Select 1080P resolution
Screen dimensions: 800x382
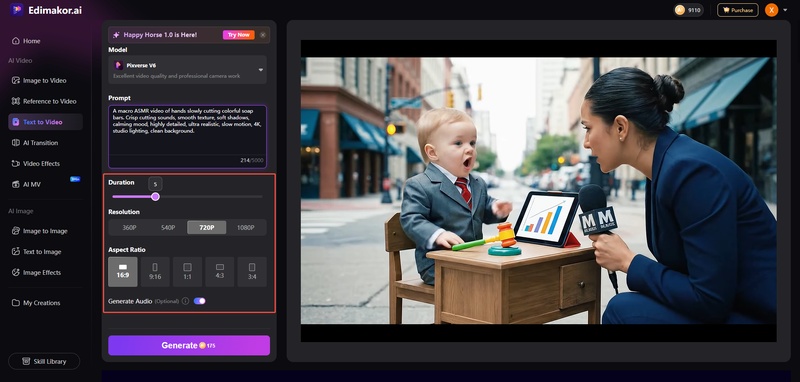245,228
